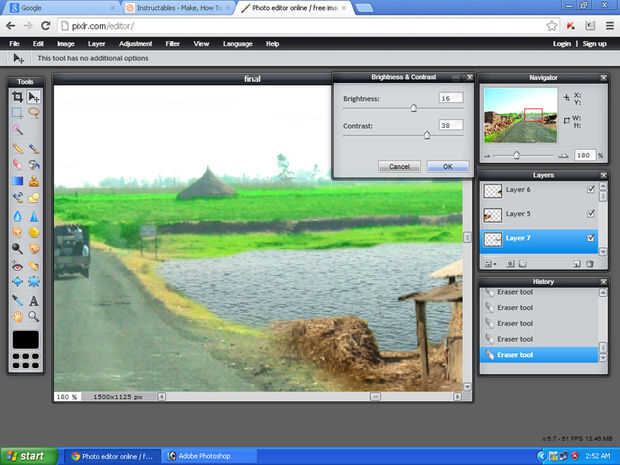Select the rectangular Marquee tool

click(17, 113)
